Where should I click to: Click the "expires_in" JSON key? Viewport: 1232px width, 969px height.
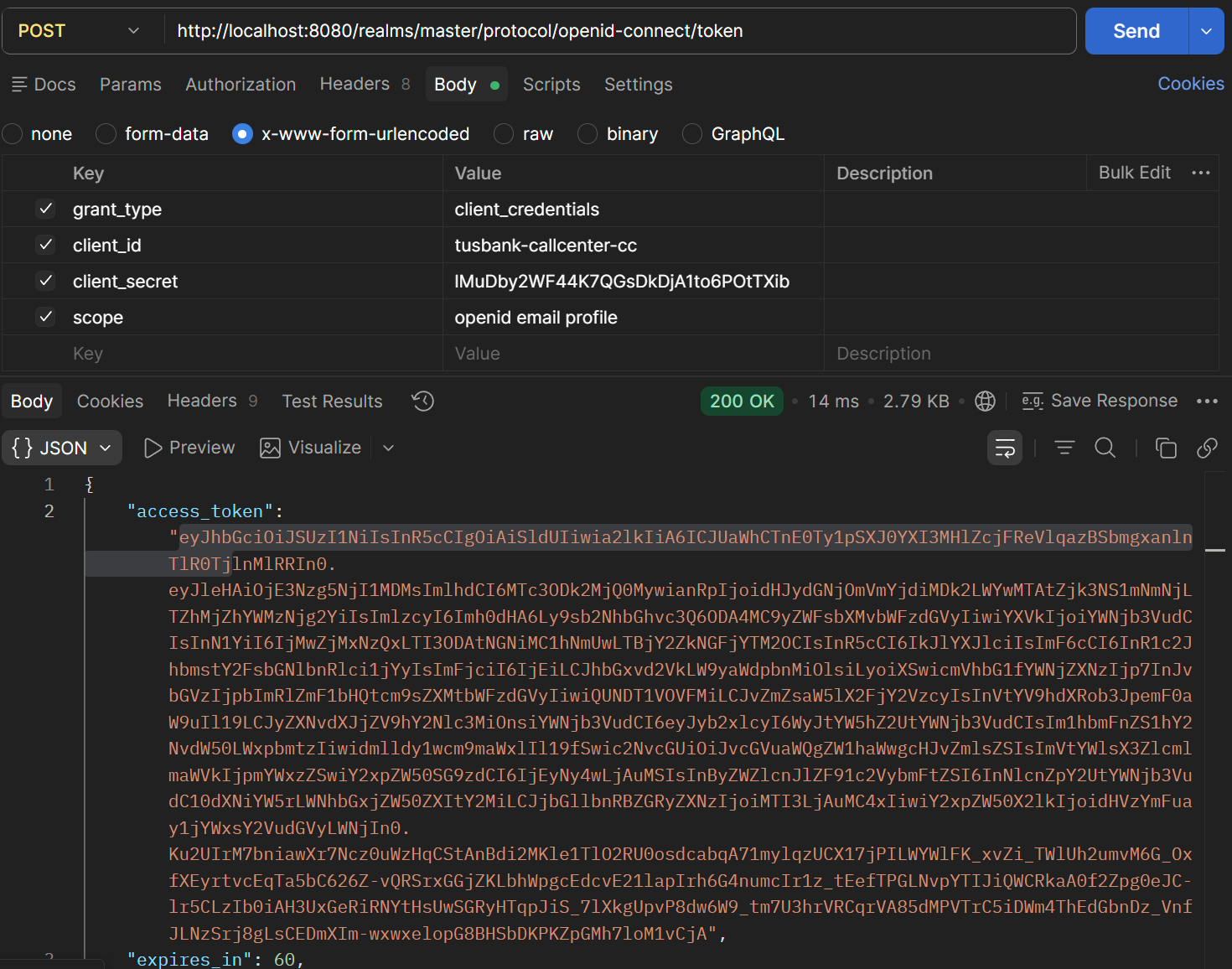coord(190,959)
